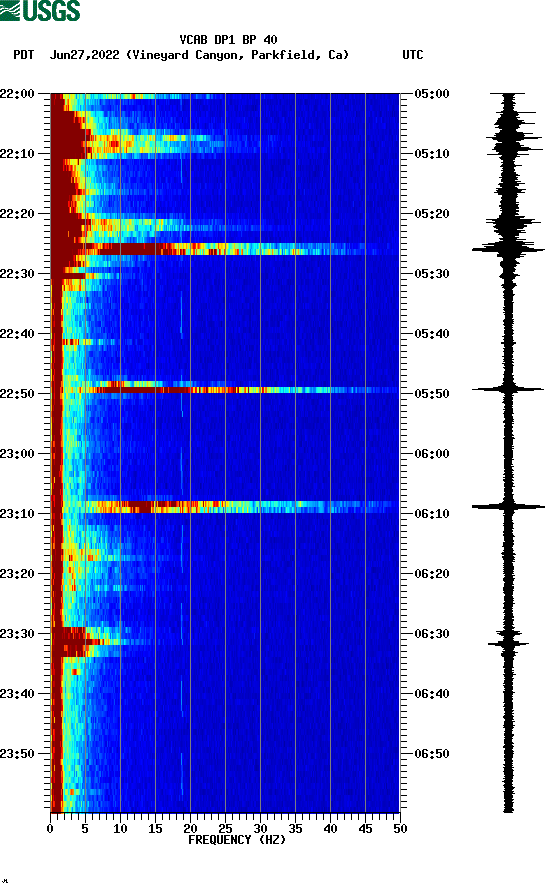Click the 15 Hz frequency tick label
552x892 pixels.
[155, 829]
